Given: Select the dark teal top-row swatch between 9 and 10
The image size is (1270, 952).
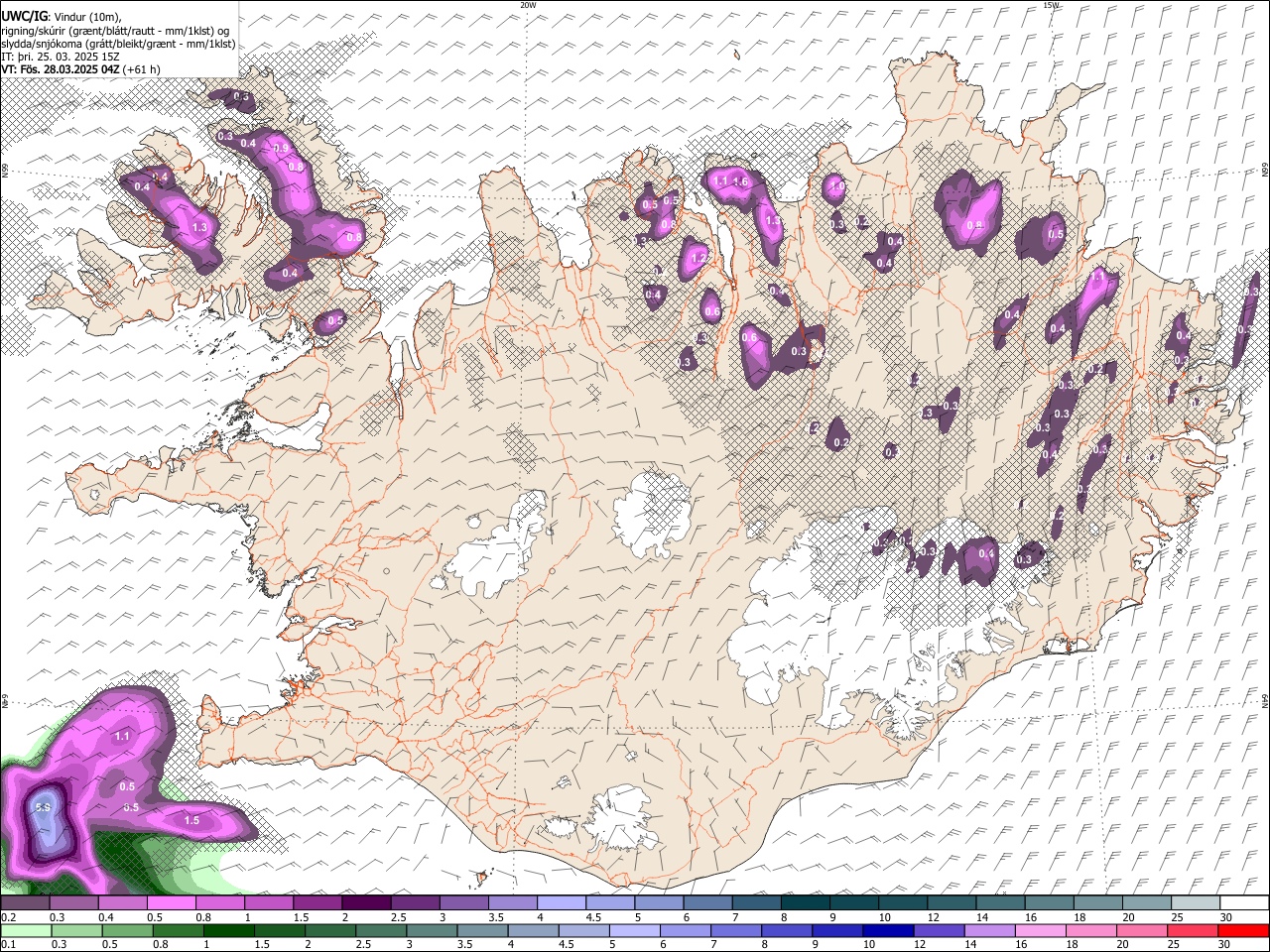Looking at the screenshot, I should point(854,903).
